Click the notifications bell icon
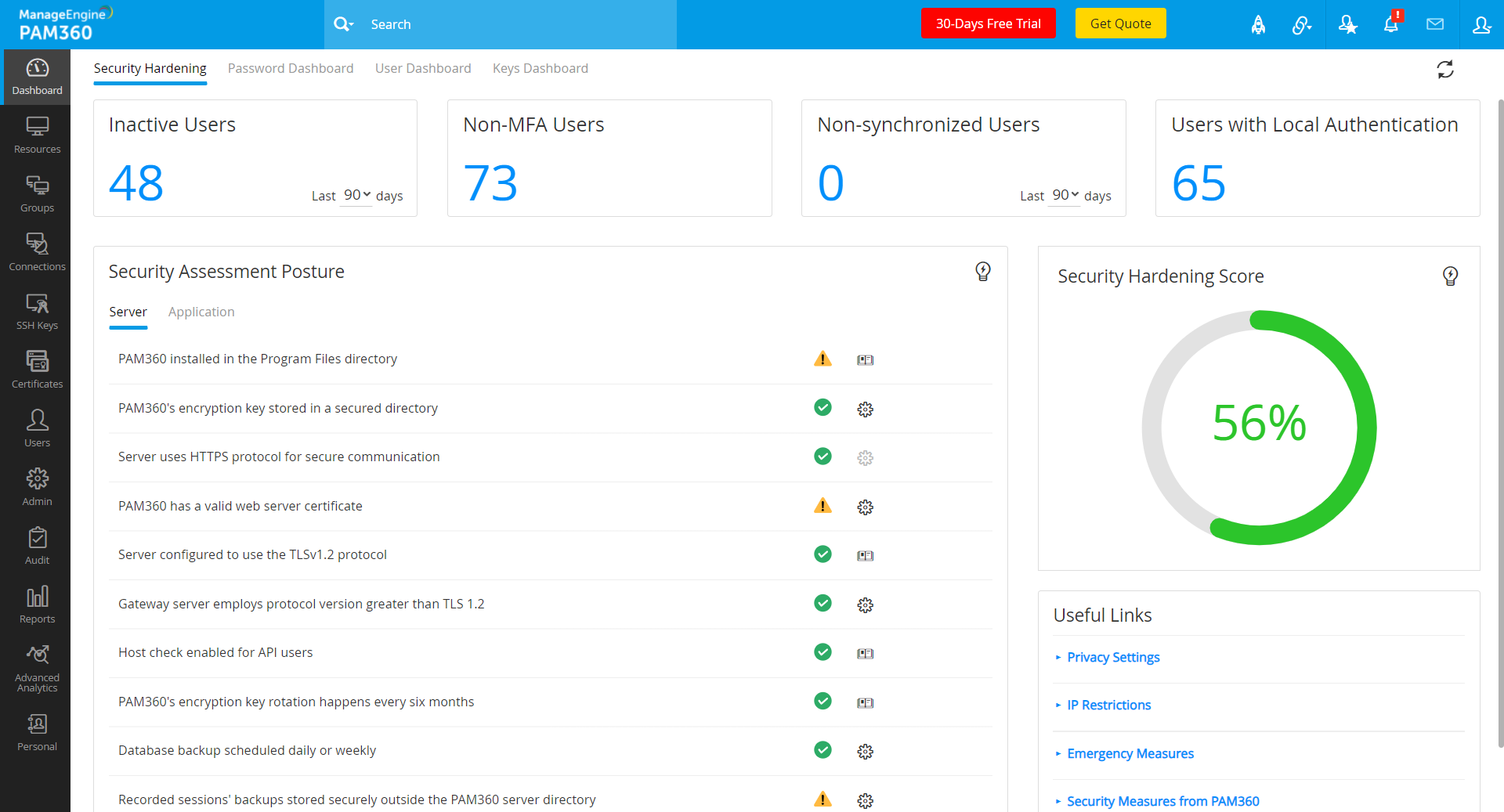Image resolution: width=1504 pixels, height=812 pixels. [x=1391, y=24]
